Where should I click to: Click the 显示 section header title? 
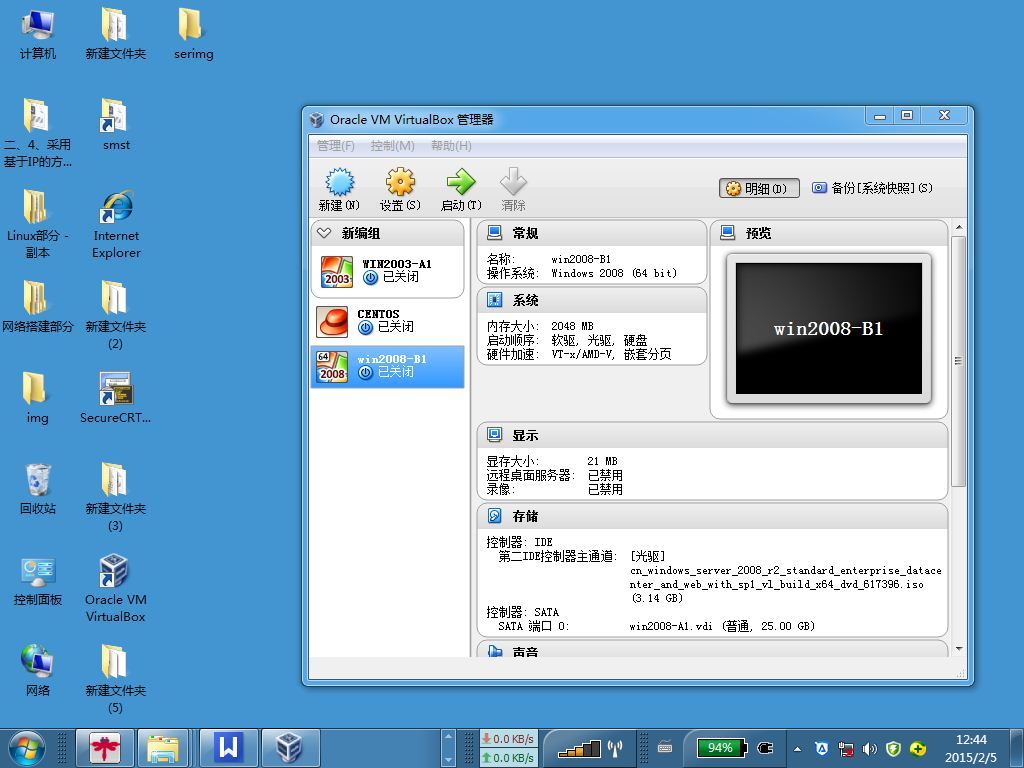click(525, 436)
